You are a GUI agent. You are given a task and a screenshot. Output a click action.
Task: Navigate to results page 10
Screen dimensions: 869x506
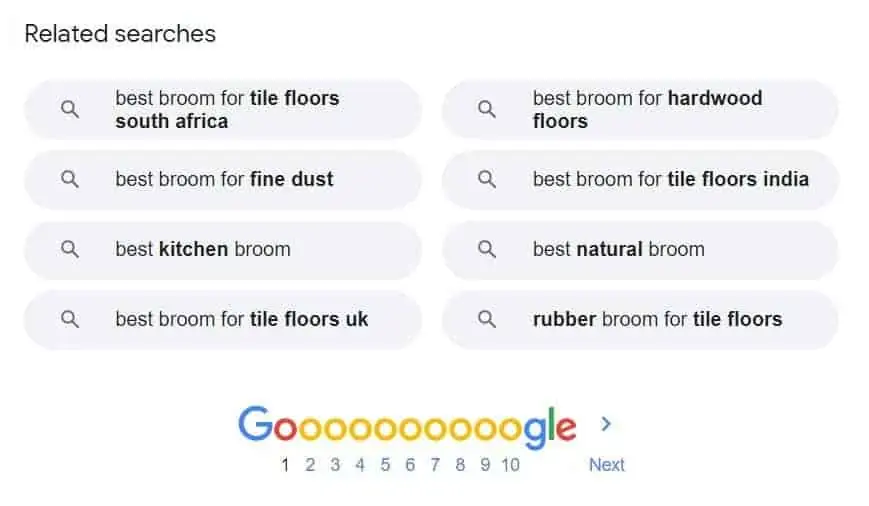click(510, 465)
